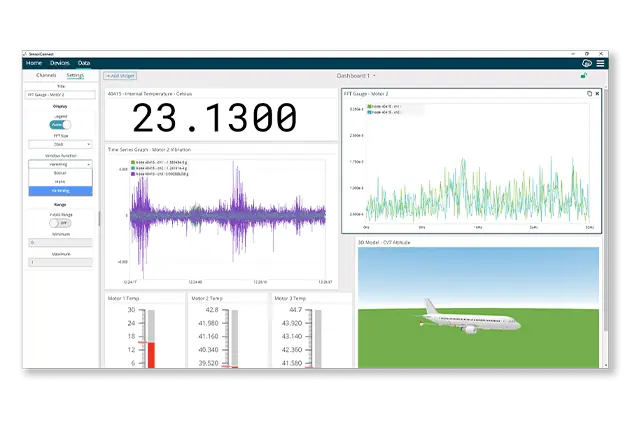
Task: Click the Add Widget button
Action: tap(120, 76)
